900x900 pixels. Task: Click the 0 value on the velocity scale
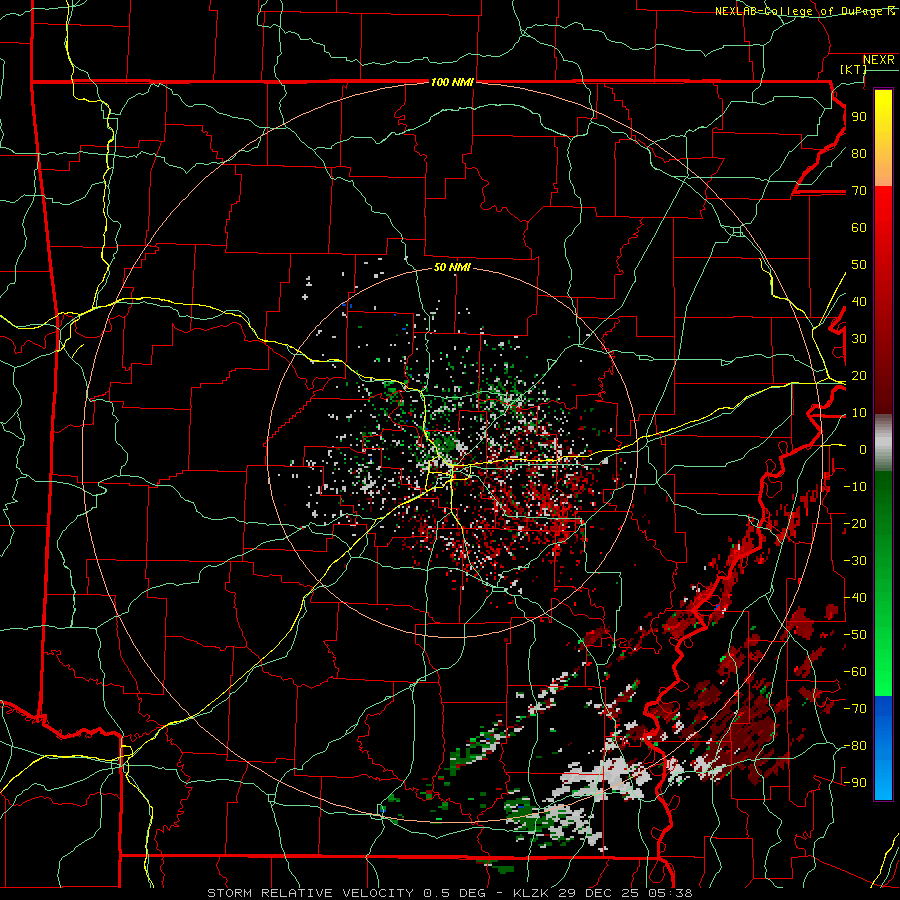coord(863,450)
